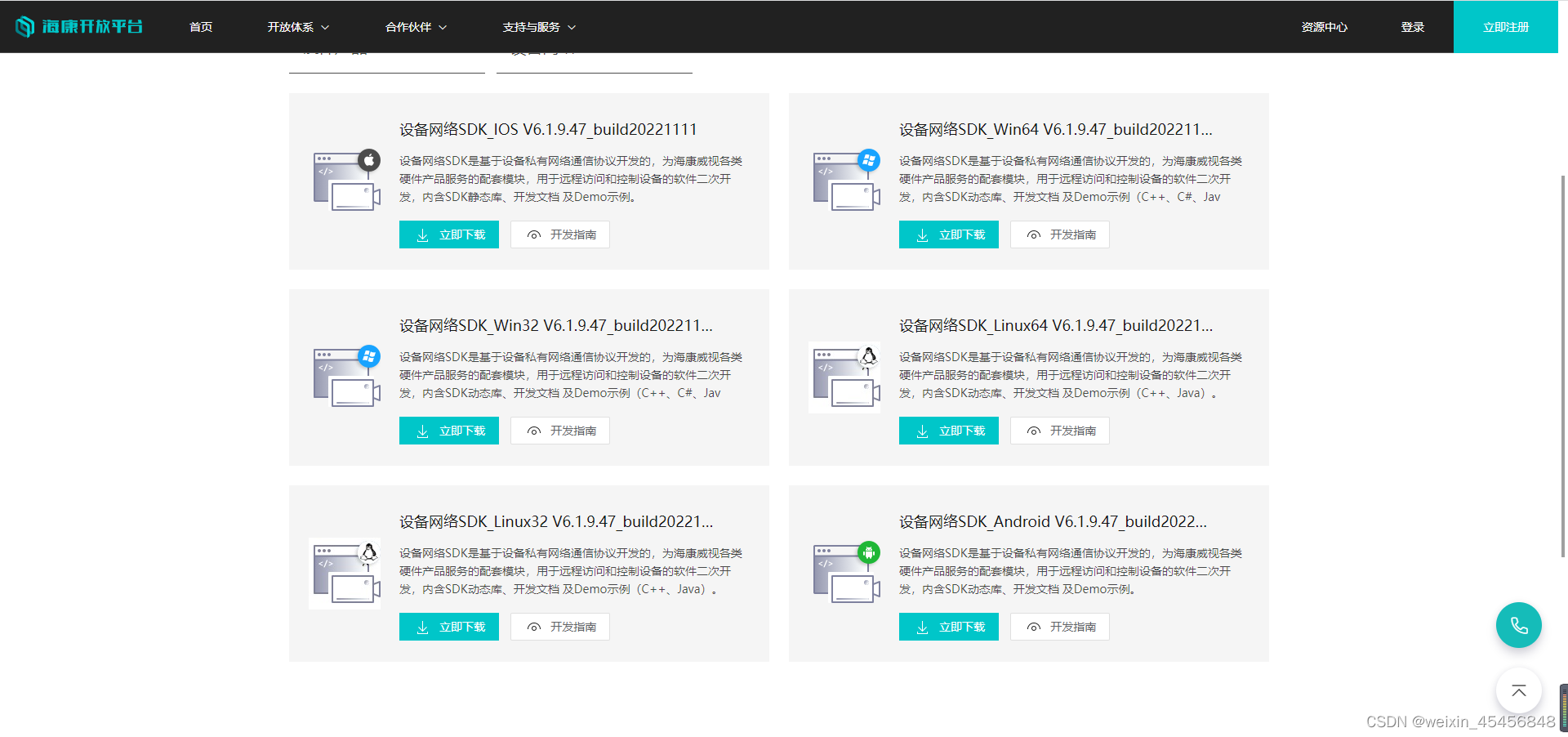Expand the 支持与服务 dropdown chevron
Image resolution: width=1568 pixels, height=737 pixels.
572,28
